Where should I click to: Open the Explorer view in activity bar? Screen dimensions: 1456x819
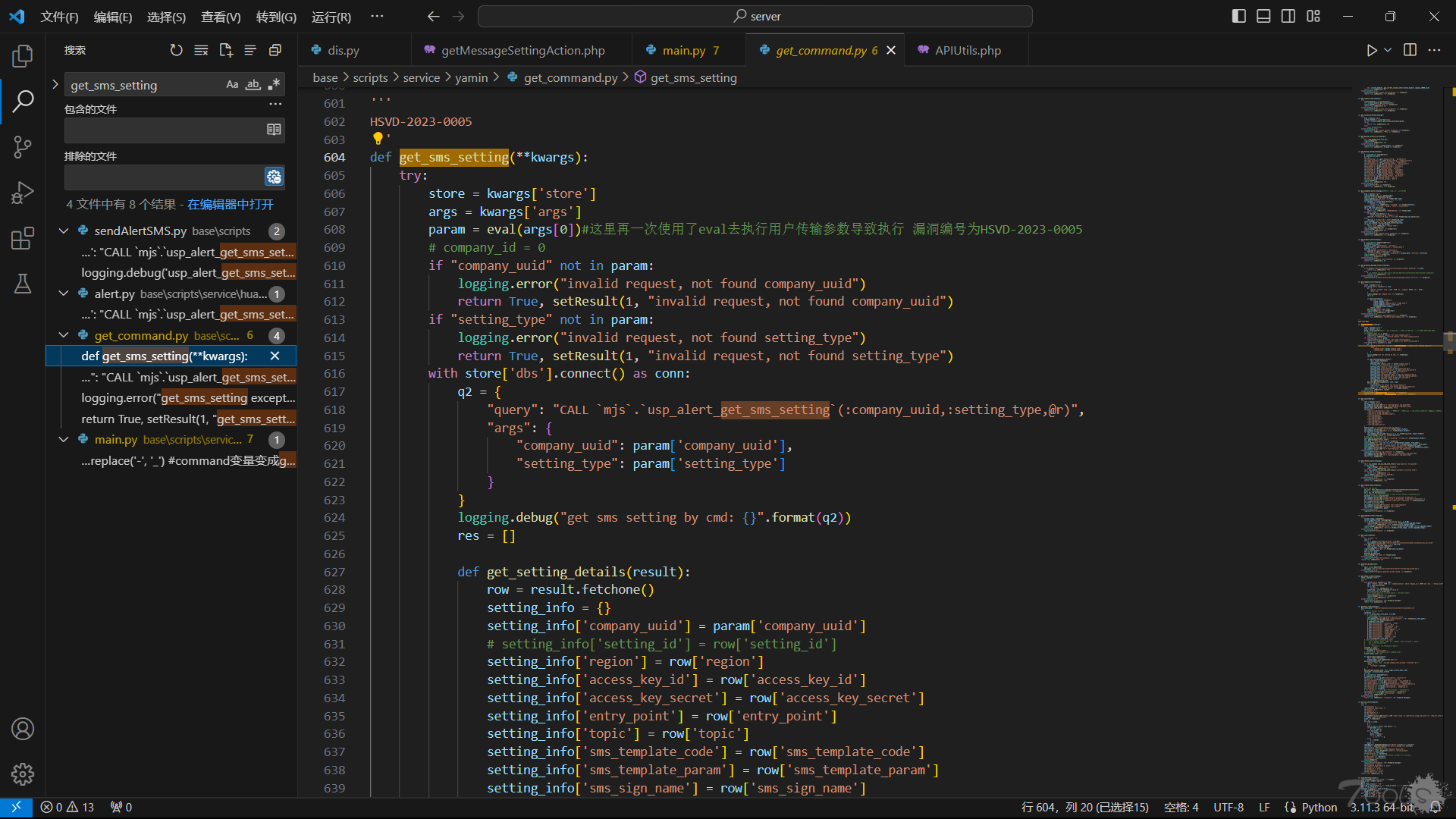click(x=23, y=55)
